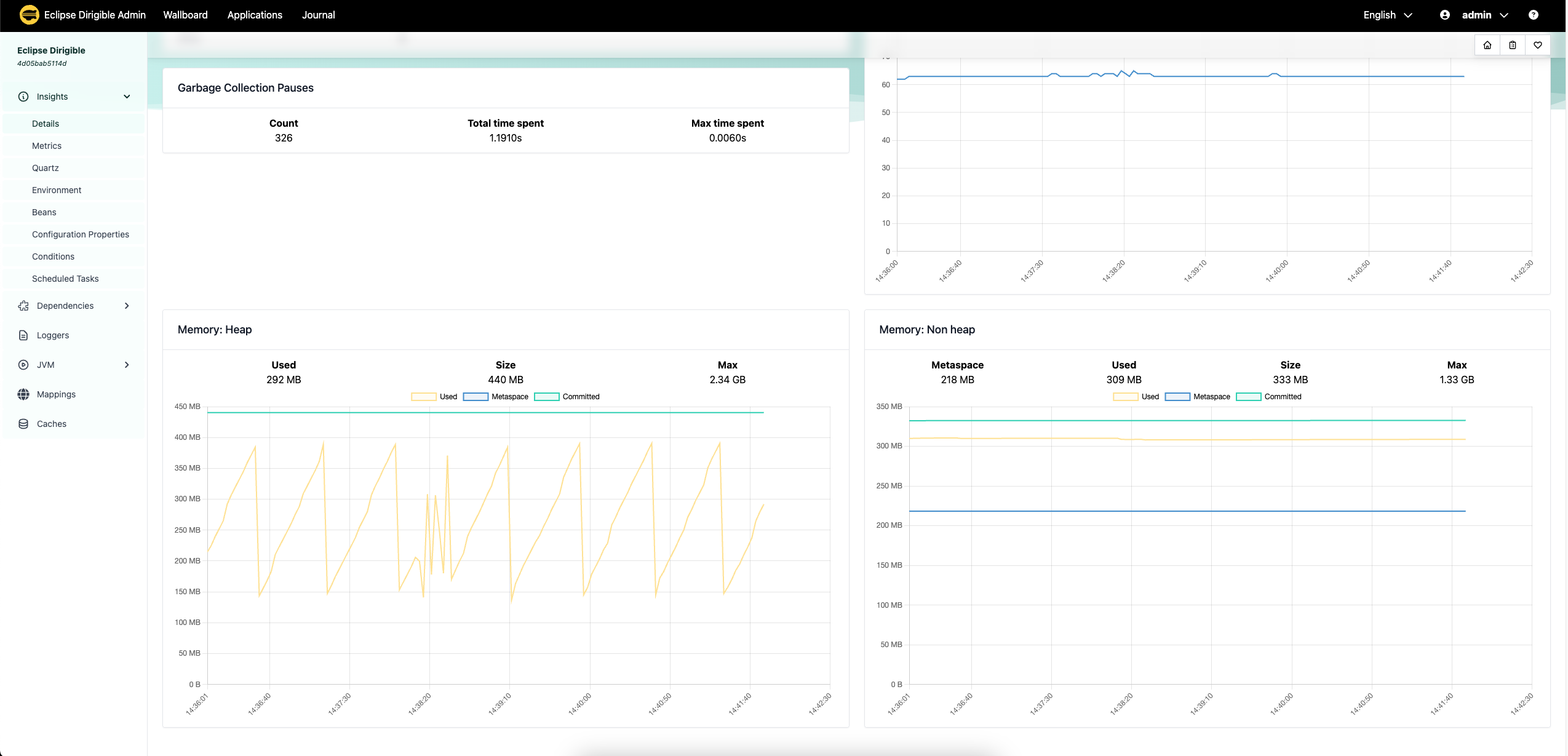Go to the Journal menu item

tap(318, 15)
